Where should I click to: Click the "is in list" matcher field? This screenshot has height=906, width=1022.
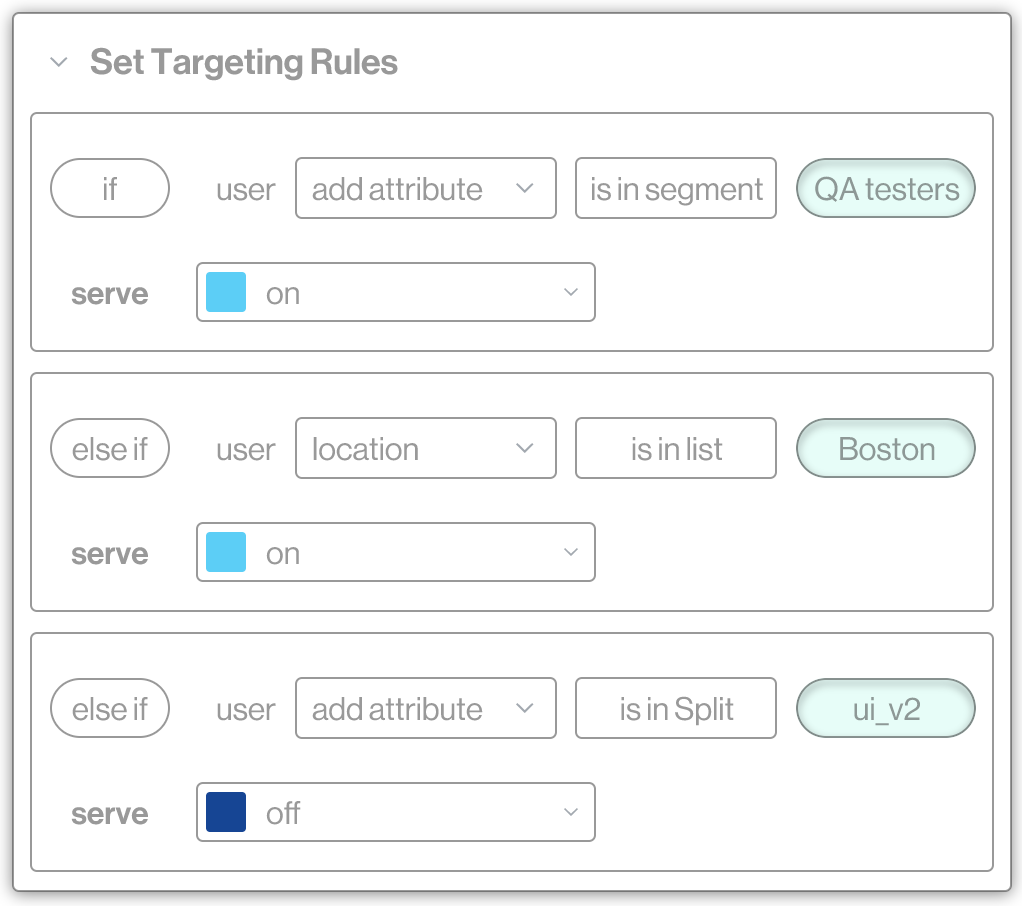[x=676, y=449]
